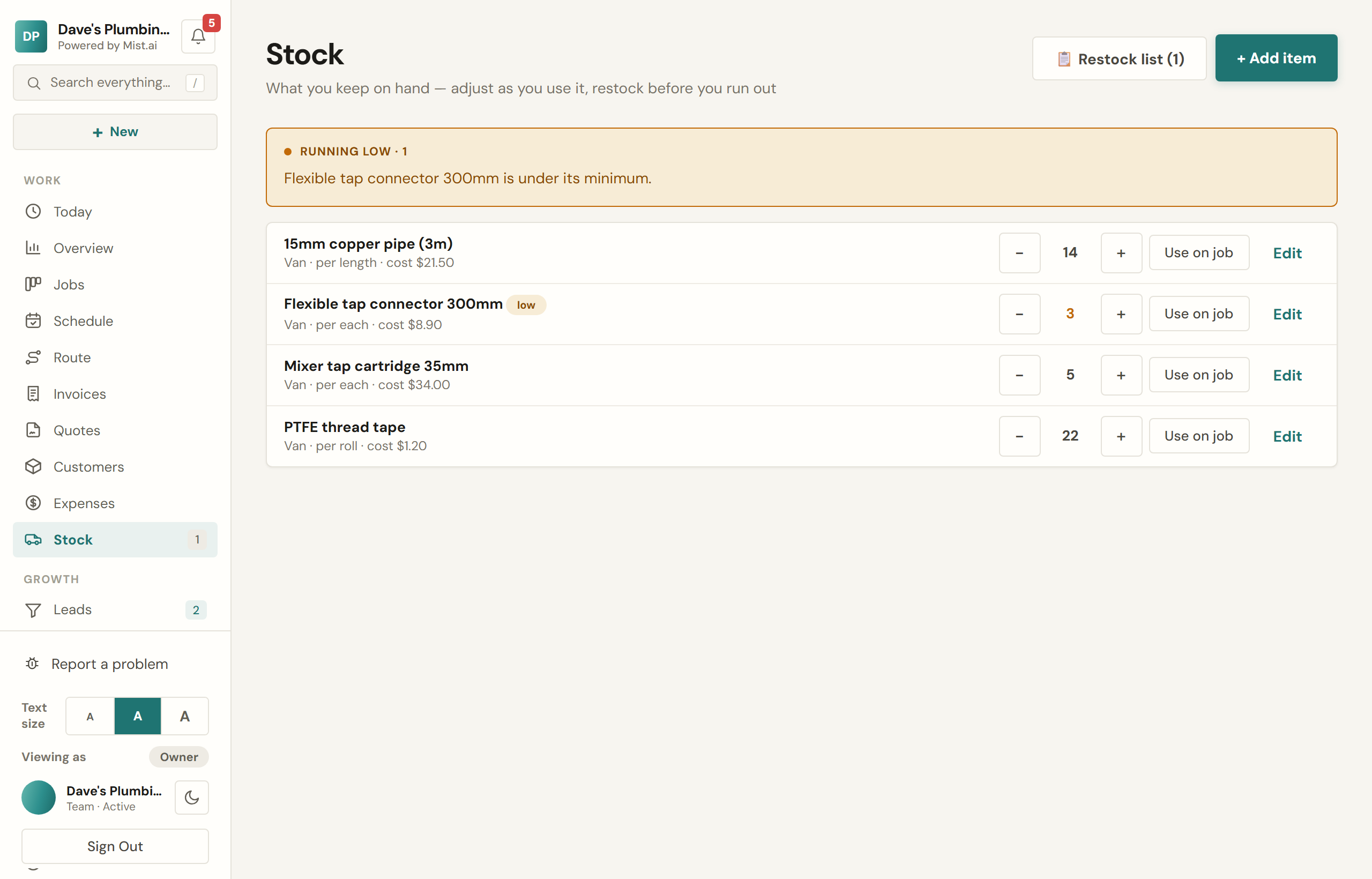Decrease Mixer tap cartridge quantity
1372x879 pixels.
(x=1019, y=375)
